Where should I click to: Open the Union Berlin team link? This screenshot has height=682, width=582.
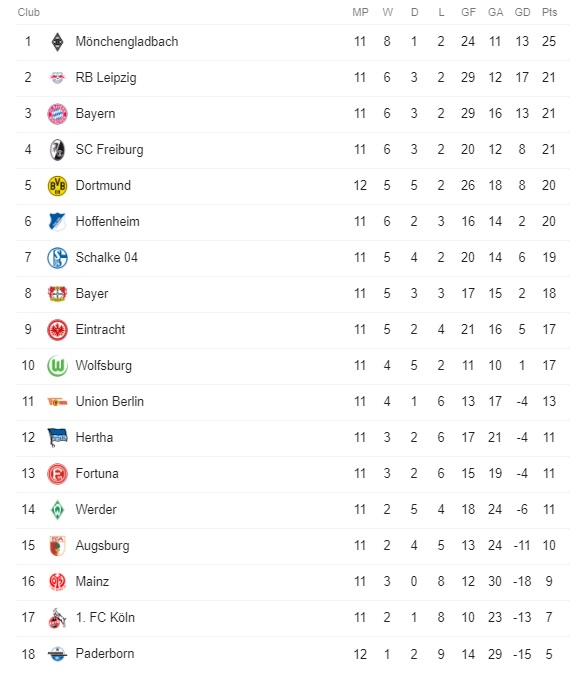[110, 401]
